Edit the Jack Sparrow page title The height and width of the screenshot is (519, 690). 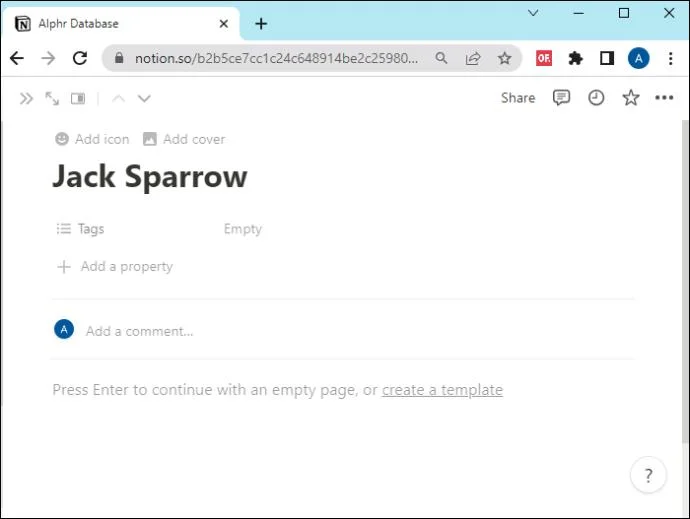pyautogui.click(x=150, y=177)
